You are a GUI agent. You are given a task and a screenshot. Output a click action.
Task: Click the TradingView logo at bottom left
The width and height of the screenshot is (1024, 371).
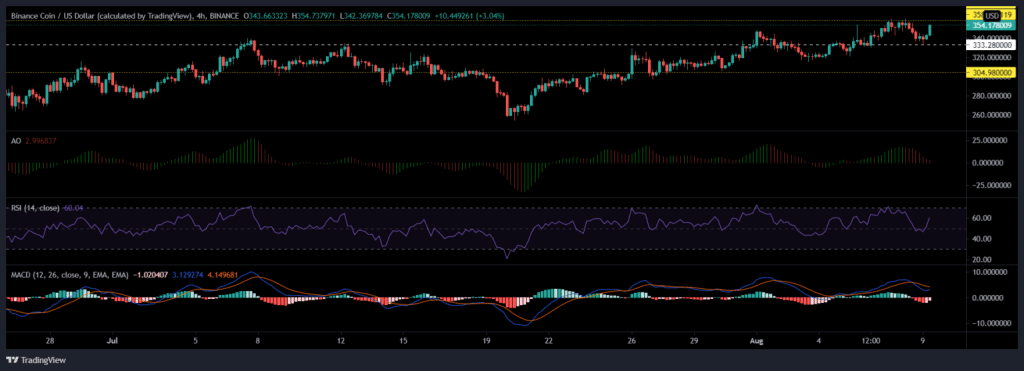(35, 360)
